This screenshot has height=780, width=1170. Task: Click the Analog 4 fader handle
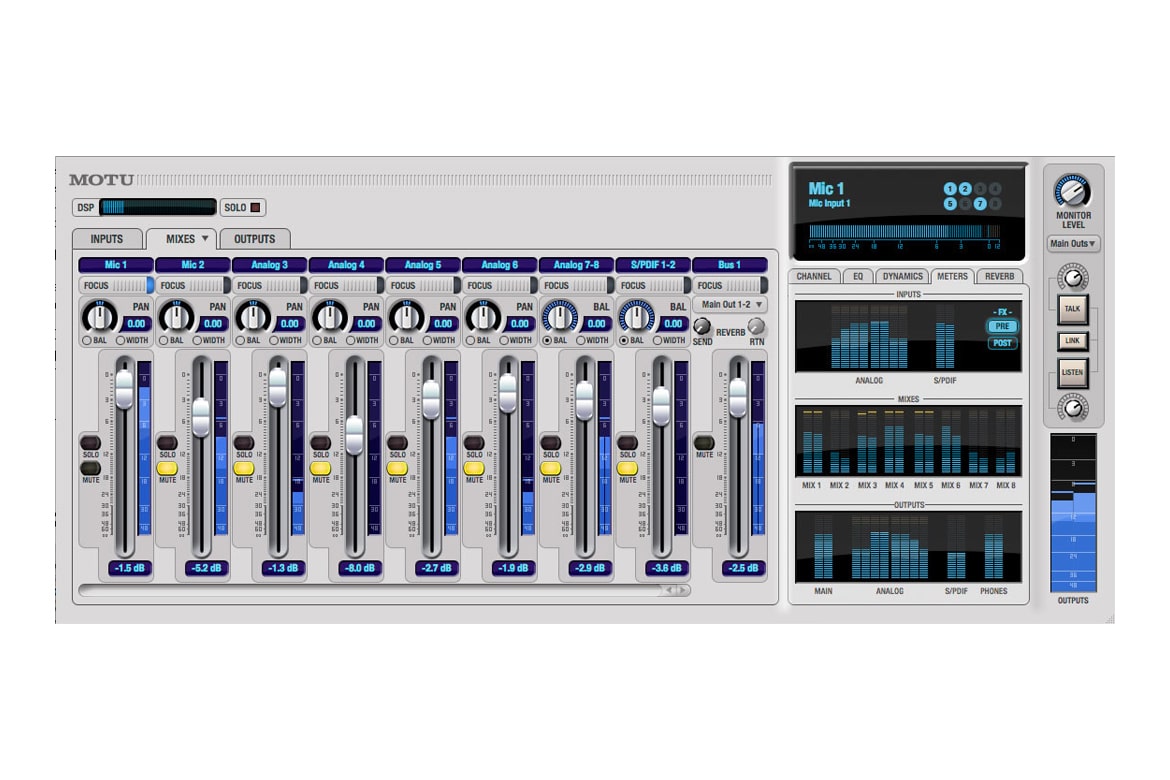[x=354, y=435]
